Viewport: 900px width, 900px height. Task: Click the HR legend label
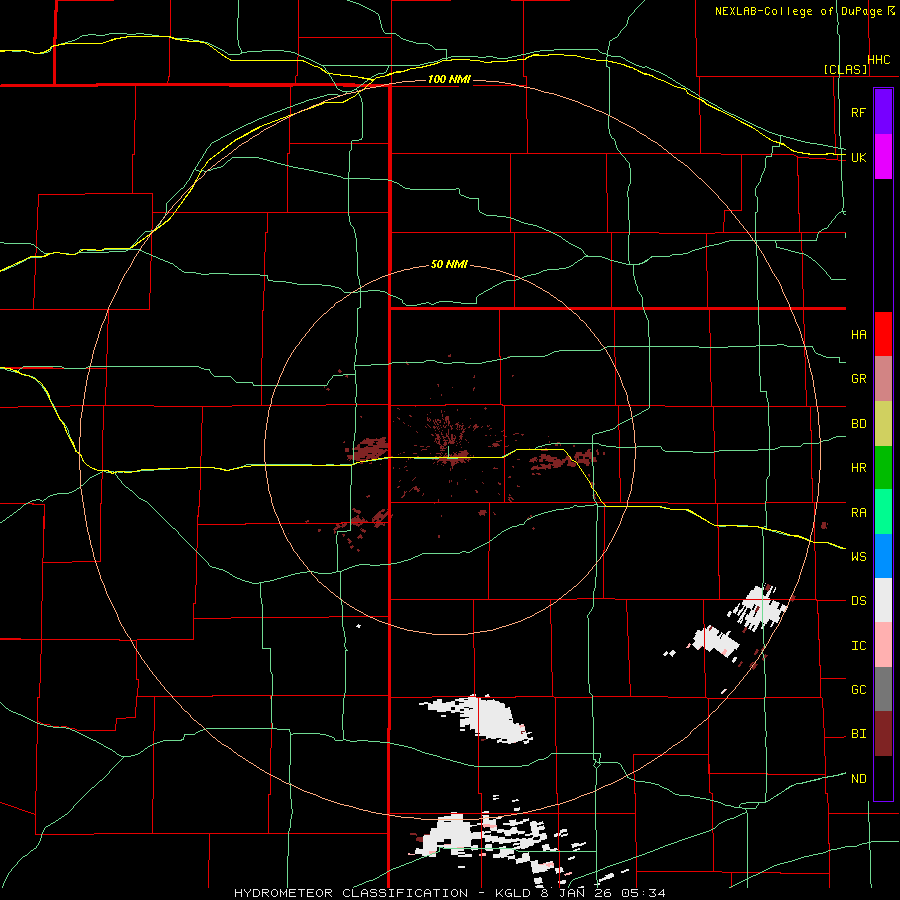pyautogui.click(x=858, y=468)
